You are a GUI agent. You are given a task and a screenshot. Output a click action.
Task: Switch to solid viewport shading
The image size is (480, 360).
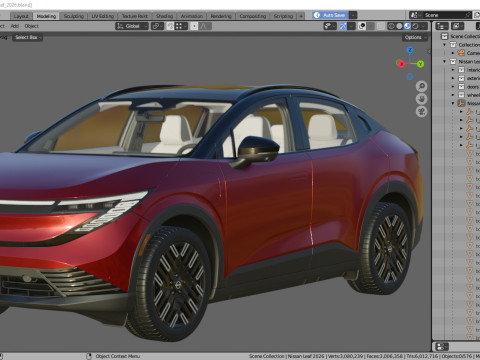tap(399, 26)
